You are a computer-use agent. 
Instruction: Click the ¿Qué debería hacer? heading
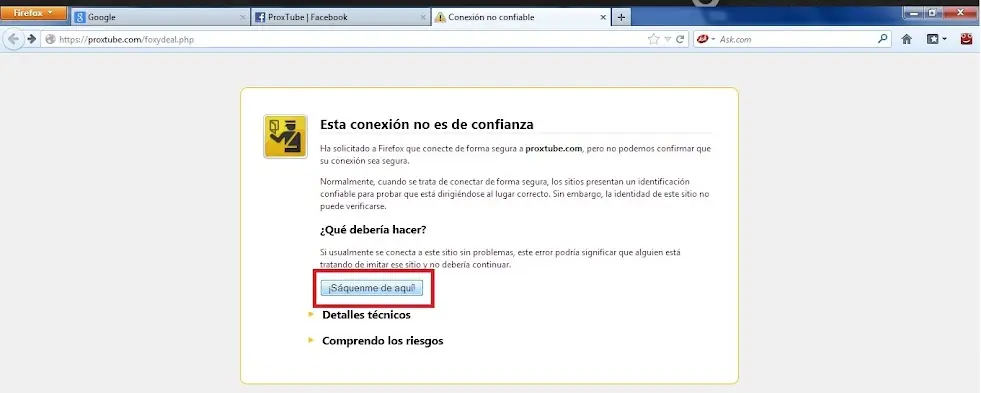click(x=373, y=230)
